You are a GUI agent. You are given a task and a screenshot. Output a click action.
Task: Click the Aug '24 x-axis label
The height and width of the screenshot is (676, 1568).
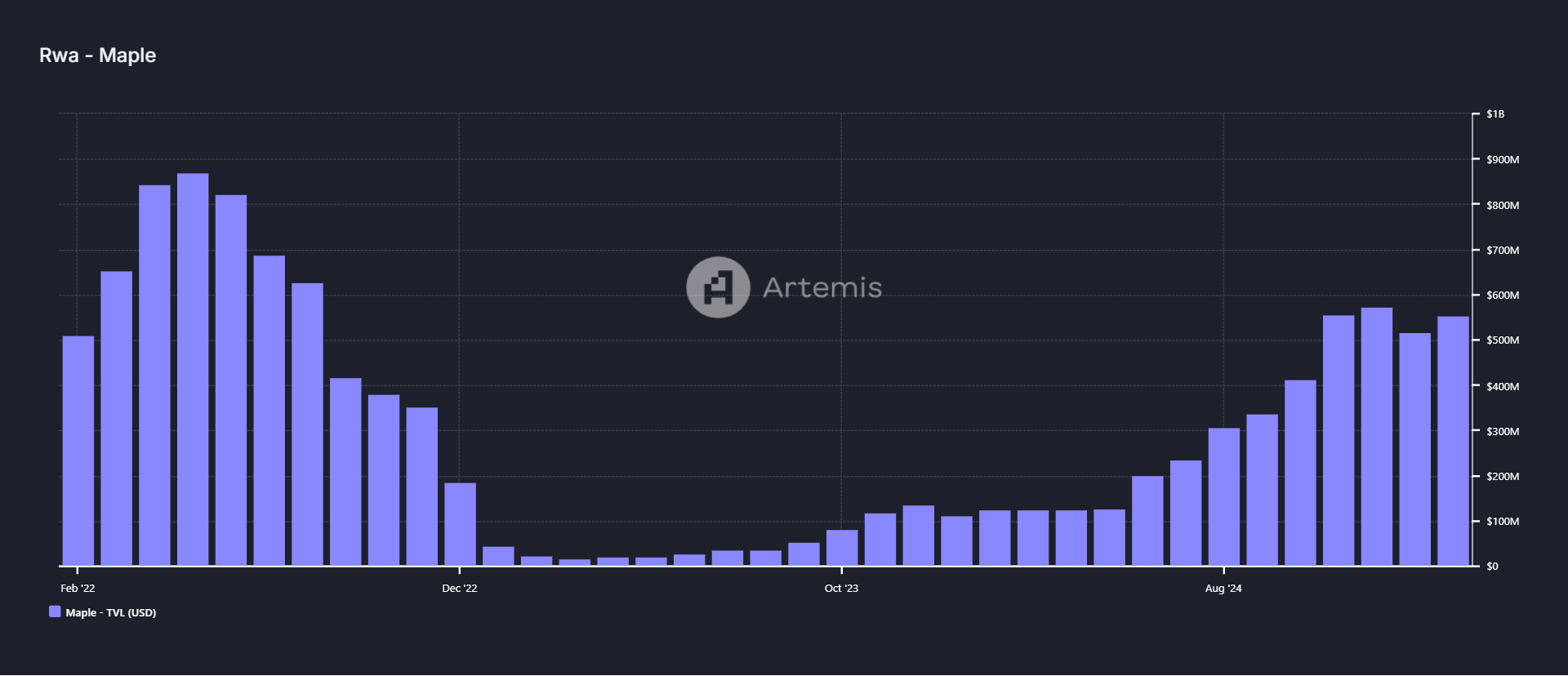point(1223,588)
